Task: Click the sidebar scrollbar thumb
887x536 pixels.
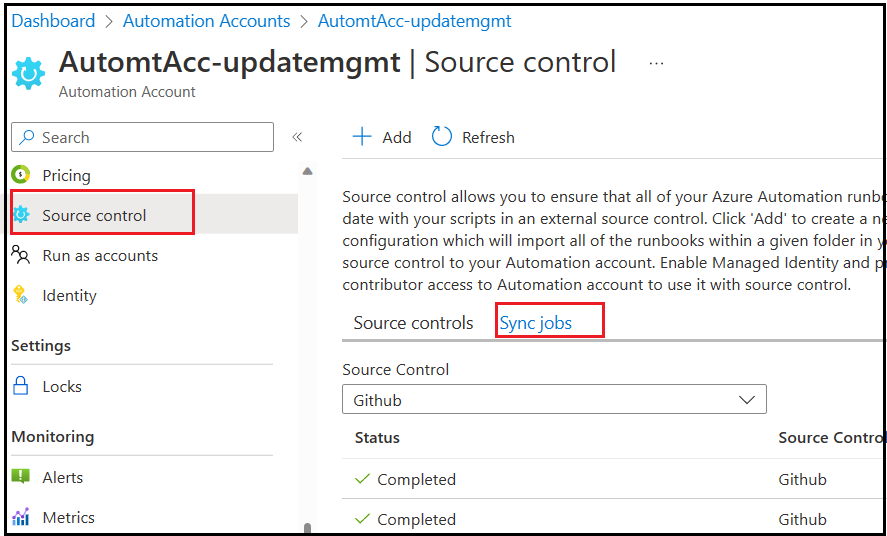Action: tap(307, 528)
